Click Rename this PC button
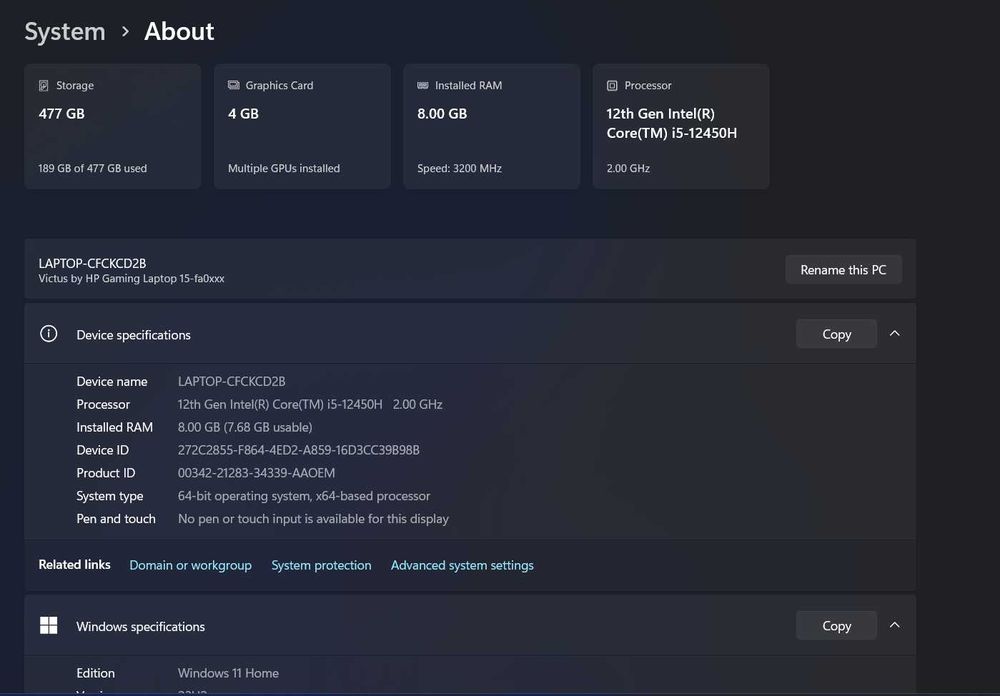The image size is (1000, 696). click(843, 269)
